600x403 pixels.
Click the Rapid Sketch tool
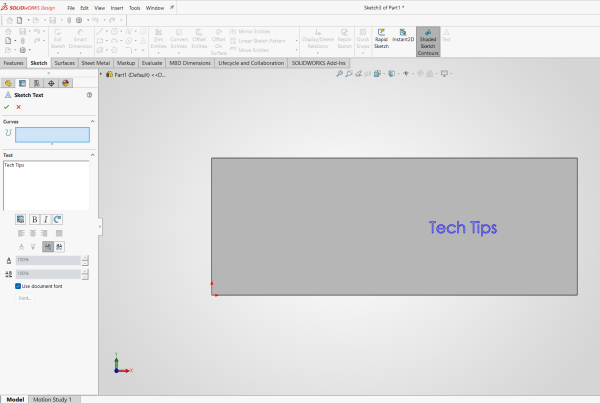[381, 39]
